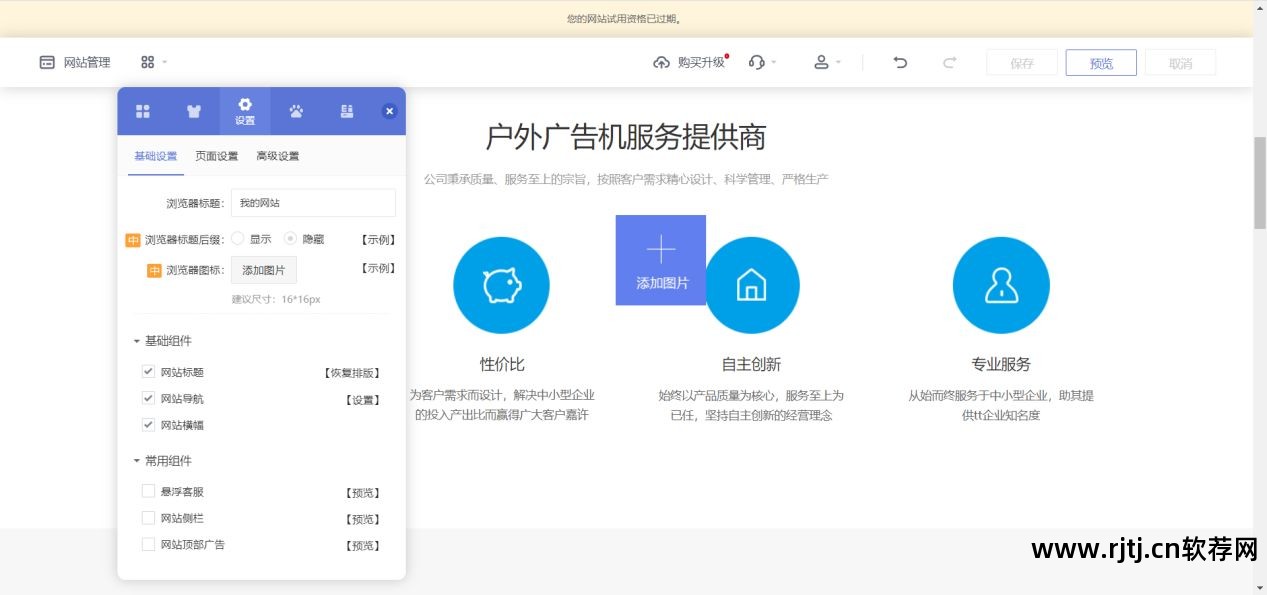
Task: Click the 保存 button
Action: point(1022,63)
